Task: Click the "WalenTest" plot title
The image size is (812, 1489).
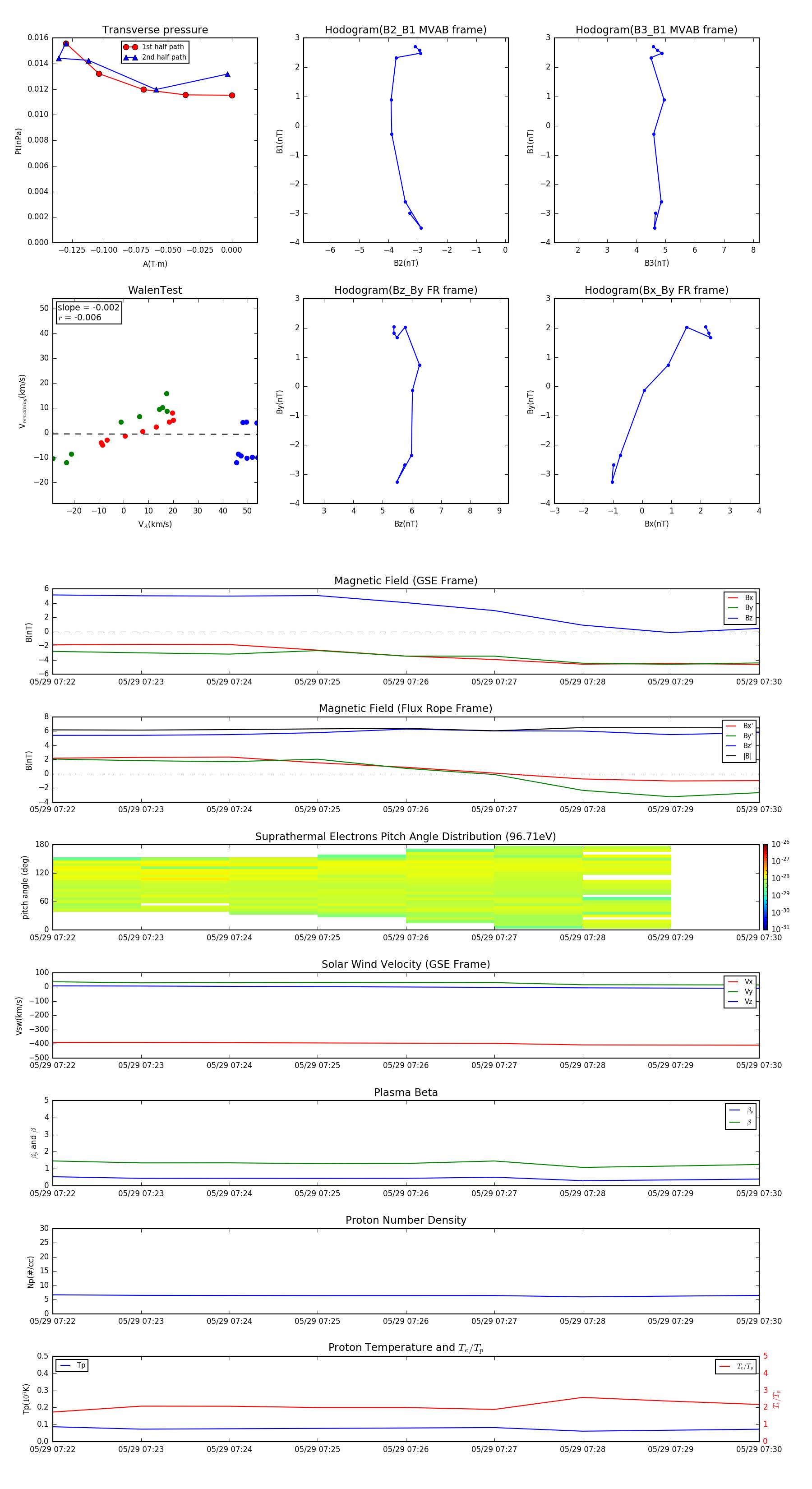Action: (x=155, y=290)
